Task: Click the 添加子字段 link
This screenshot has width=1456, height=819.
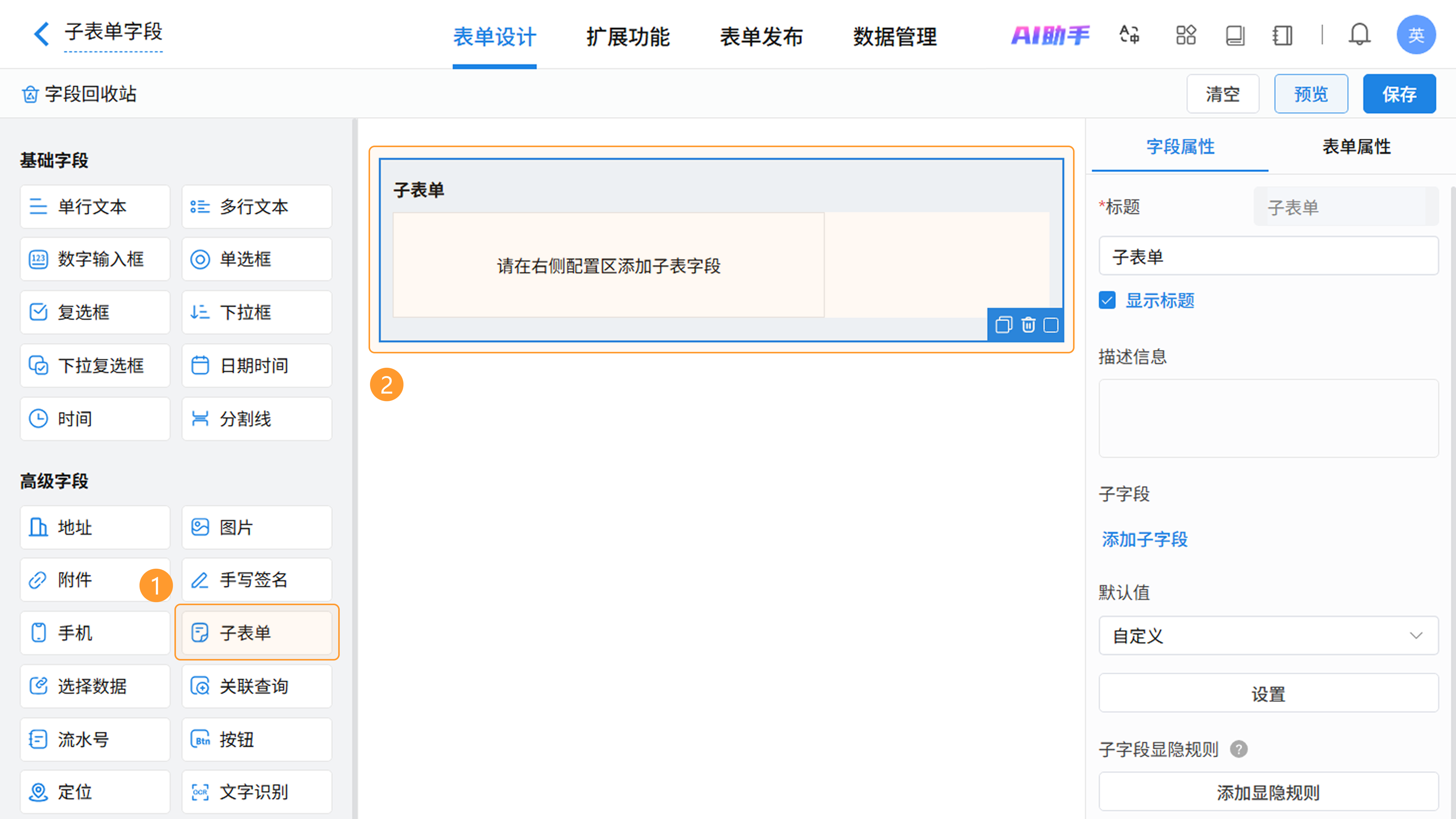Action: coord(1145,539)
